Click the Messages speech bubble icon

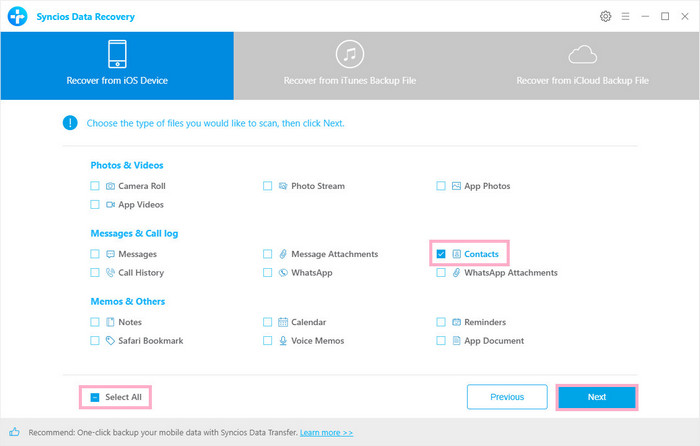click(x=110, y=254)
